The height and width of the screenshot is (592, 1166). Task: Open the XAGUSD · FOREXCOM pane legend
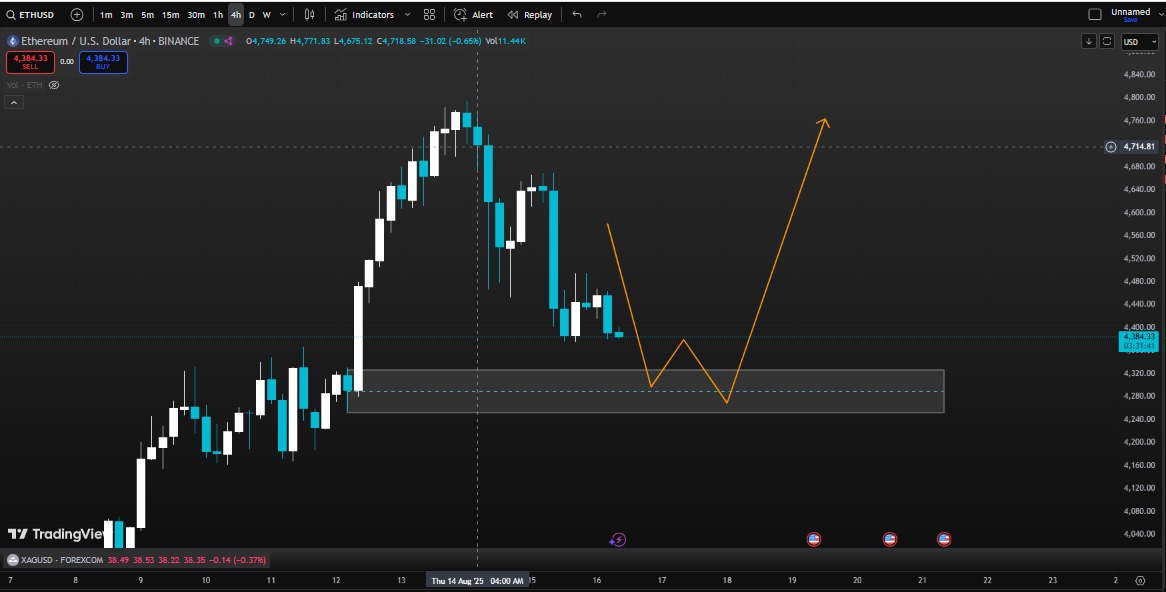(x=136, y=560)
